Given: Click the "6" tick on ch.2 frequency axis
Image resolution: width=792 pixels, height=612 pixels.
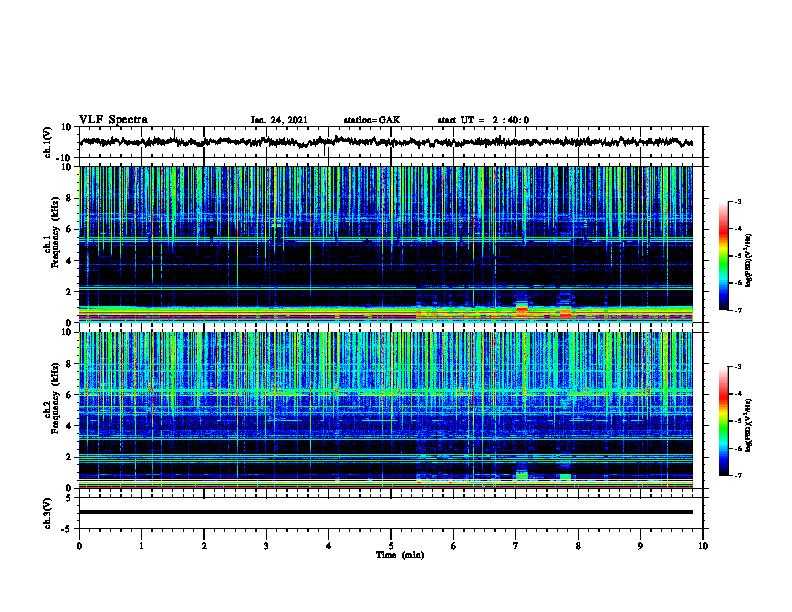Looking at the screenshot, I should click(x=69, y=395).
